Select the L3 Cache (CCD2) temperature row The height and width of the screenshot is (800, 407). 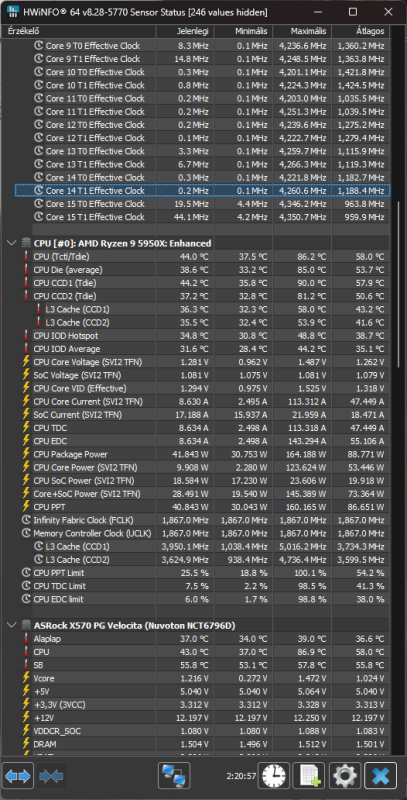click(202, 322)
